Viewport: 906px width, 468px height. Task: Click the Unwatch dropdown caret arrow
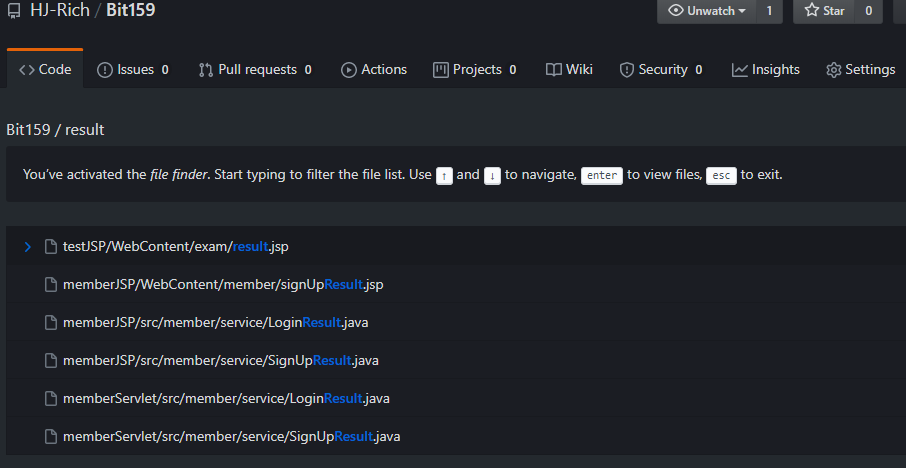742,11
